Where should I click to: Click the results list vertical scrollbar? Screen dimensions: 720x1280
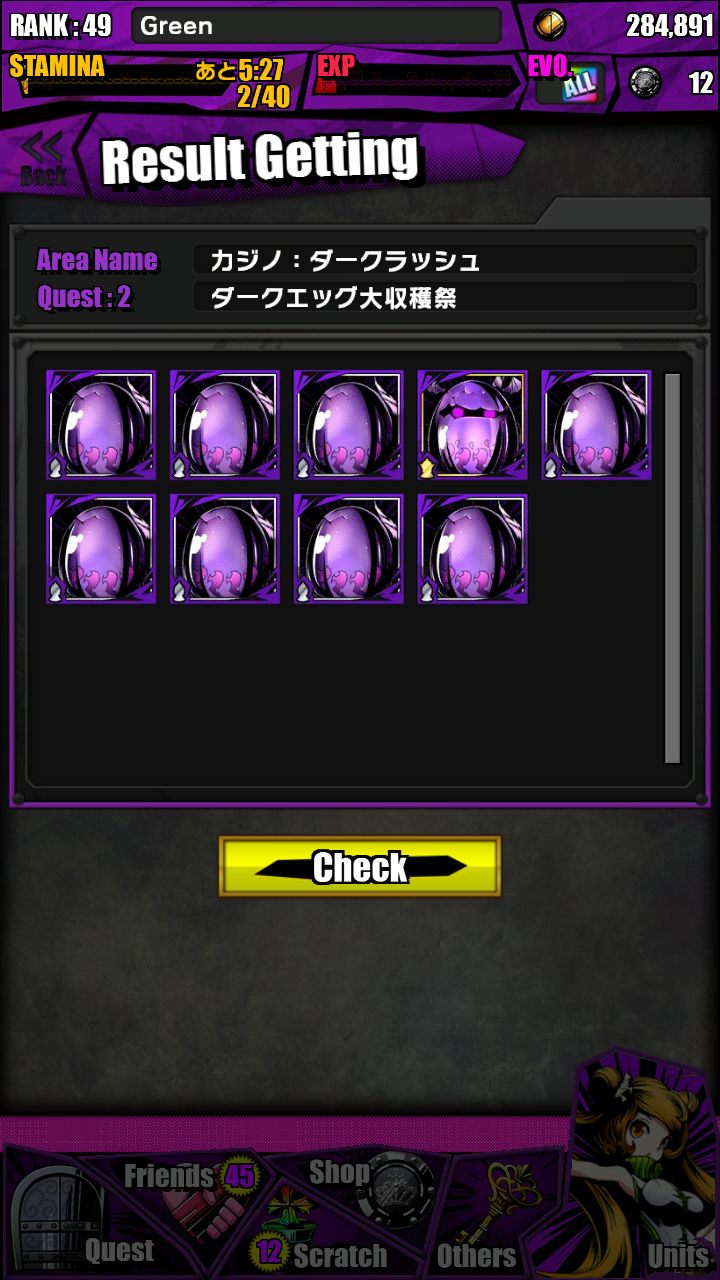click(x=672, y=568)
